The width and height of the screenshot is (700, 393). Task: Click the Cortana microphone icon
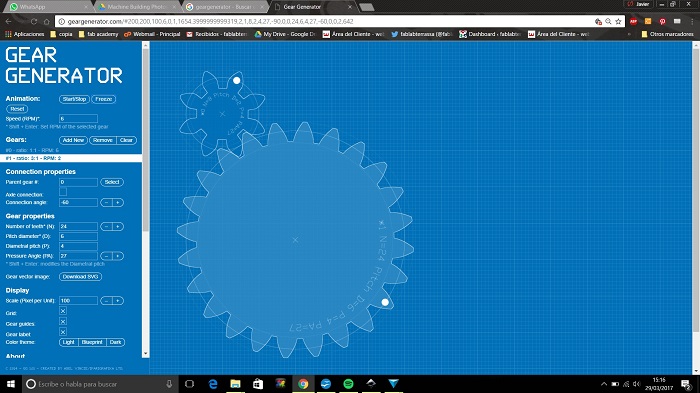[169, 384]
